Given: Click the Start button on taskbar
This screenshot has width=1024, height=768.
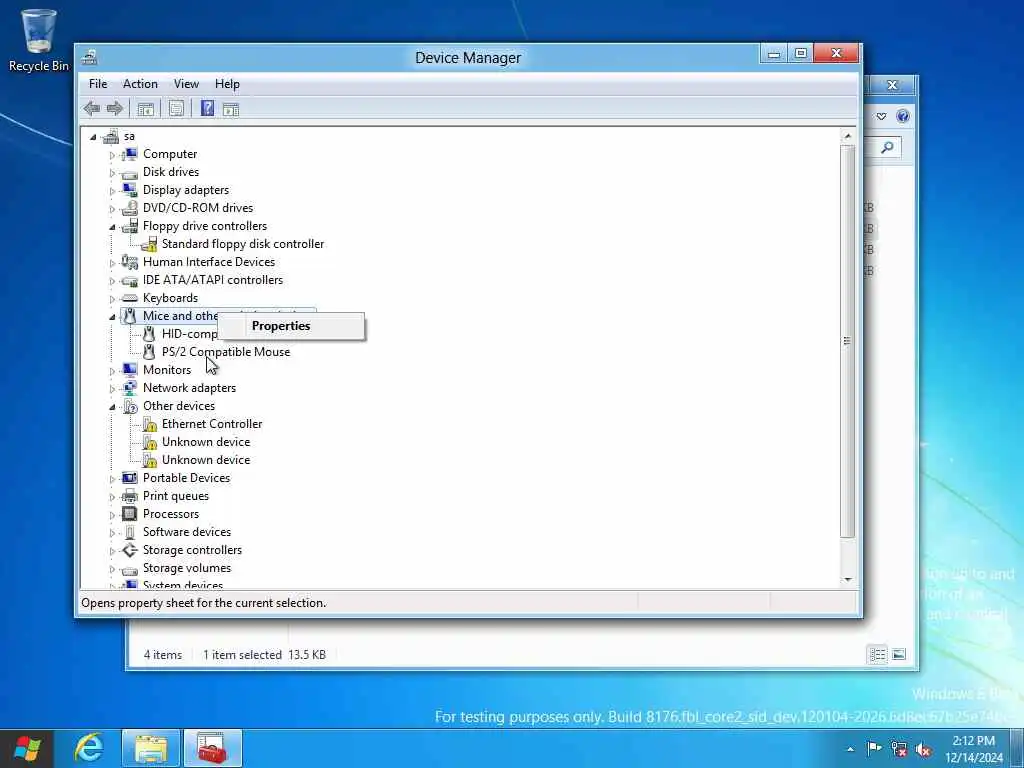Looking at the screenshot, I should (x=27, y=748).
